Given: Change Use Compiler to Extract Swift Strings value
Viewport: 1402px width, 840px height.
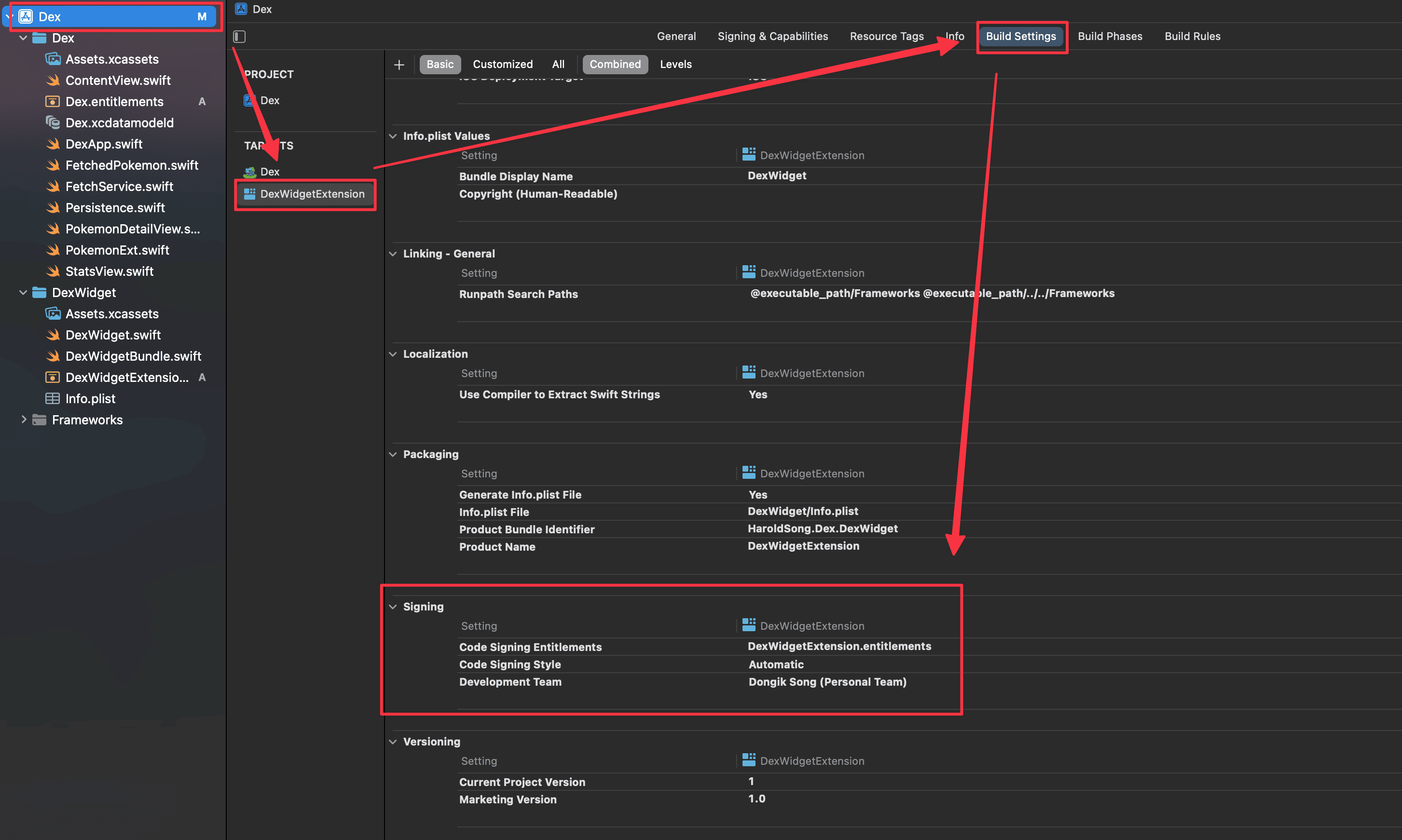Looking at the screenshot, I should (757, 394).
